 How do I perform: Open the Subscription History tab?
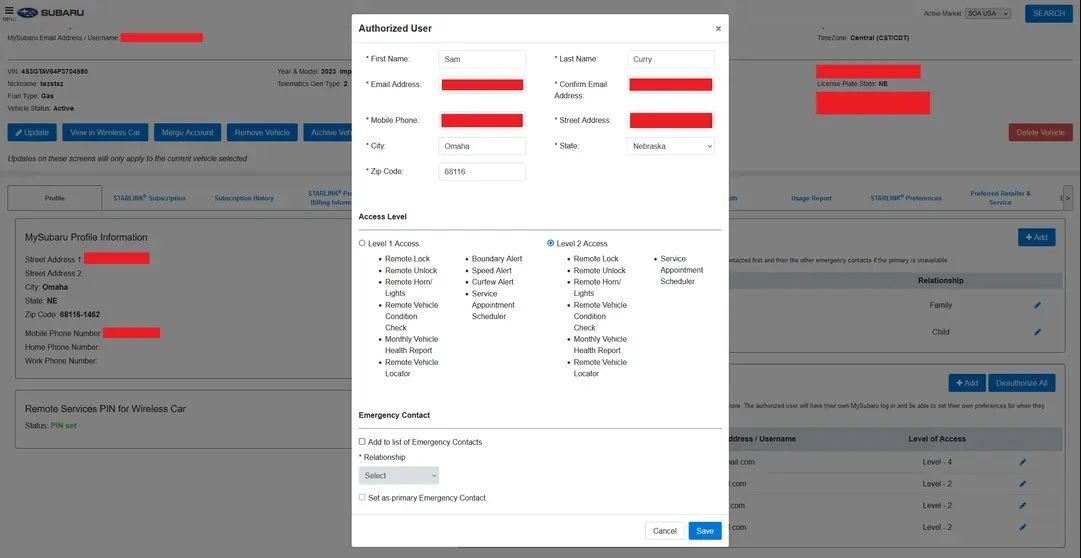click(244, 198)
